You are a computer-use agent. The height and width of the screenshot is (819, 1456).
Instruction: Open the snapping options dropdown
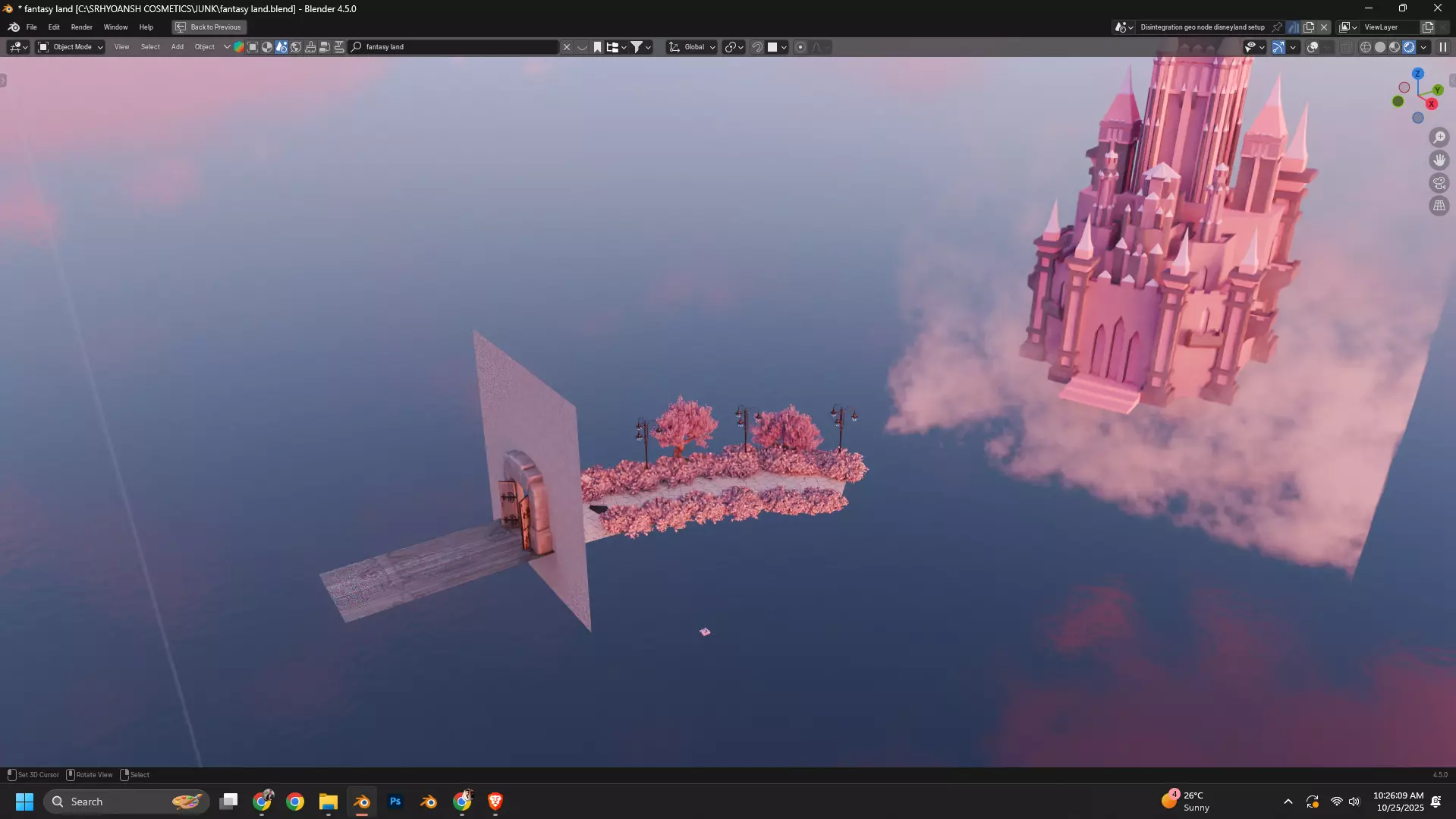tap(777, 47)
